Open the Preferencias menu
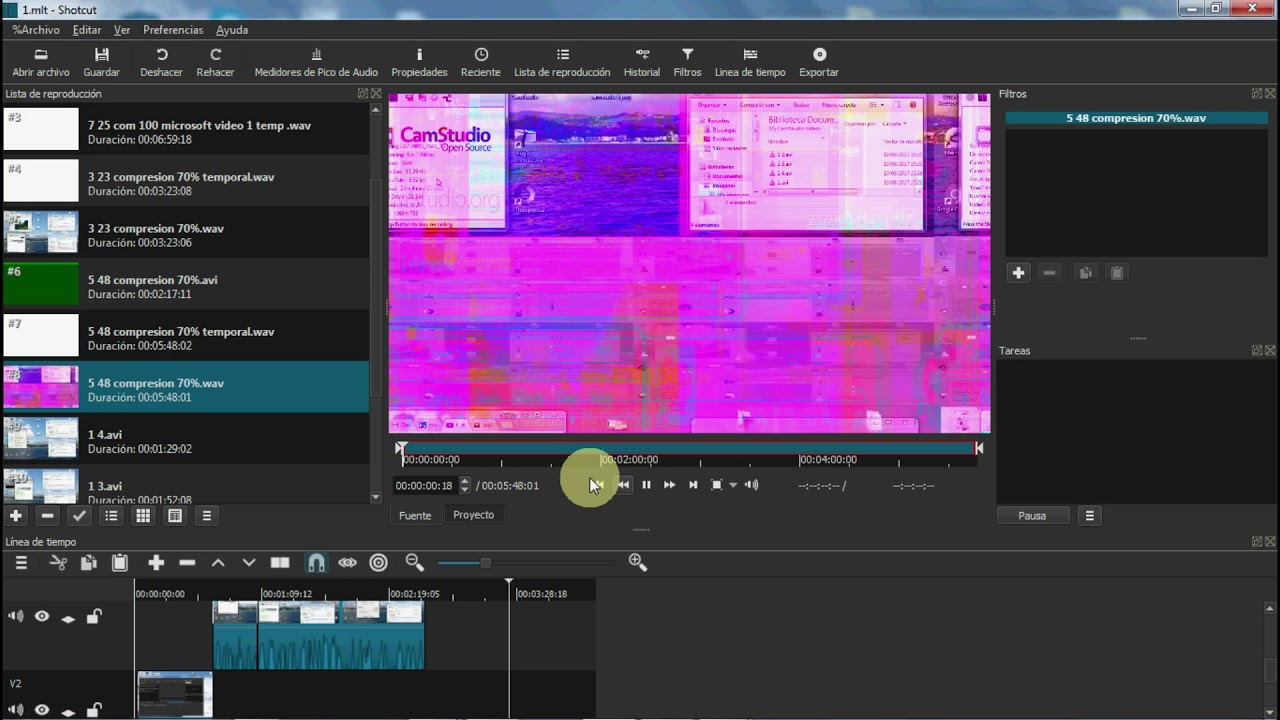Image resolution: width=1280 pixels, height=720 pixels. click(173, 30)
